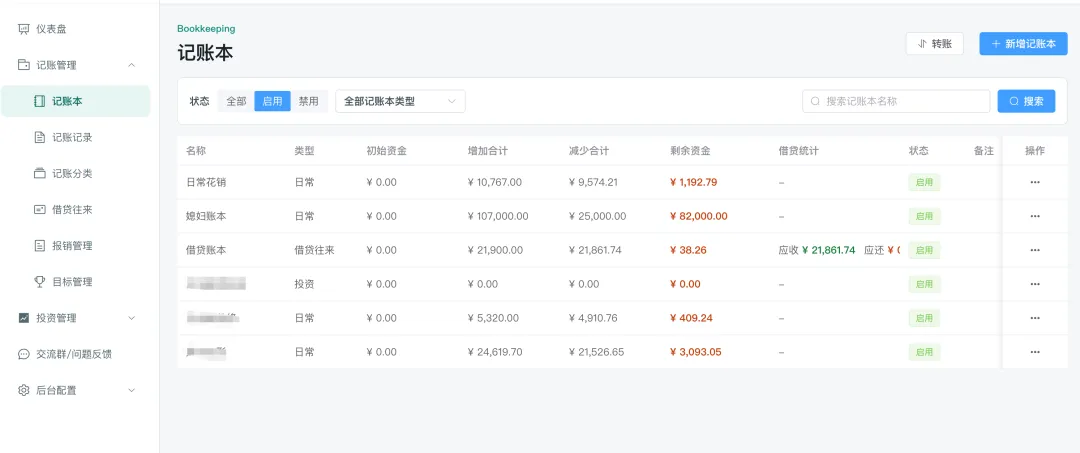The height and width of the screenshot is (453, 1080).
Task: Click the magnifier icon in the search box
Action: pos(816,101)
